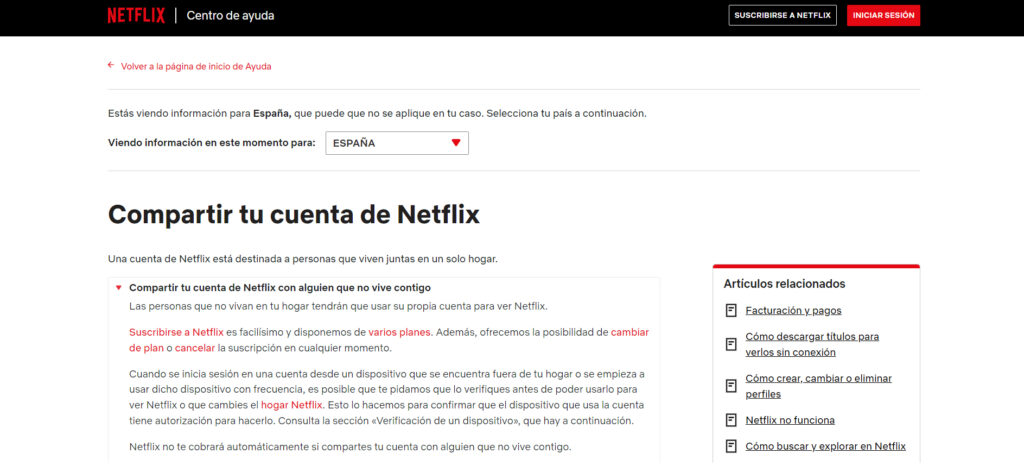
Task: Open the España country dropdown
Action: (x=396, y=143)
